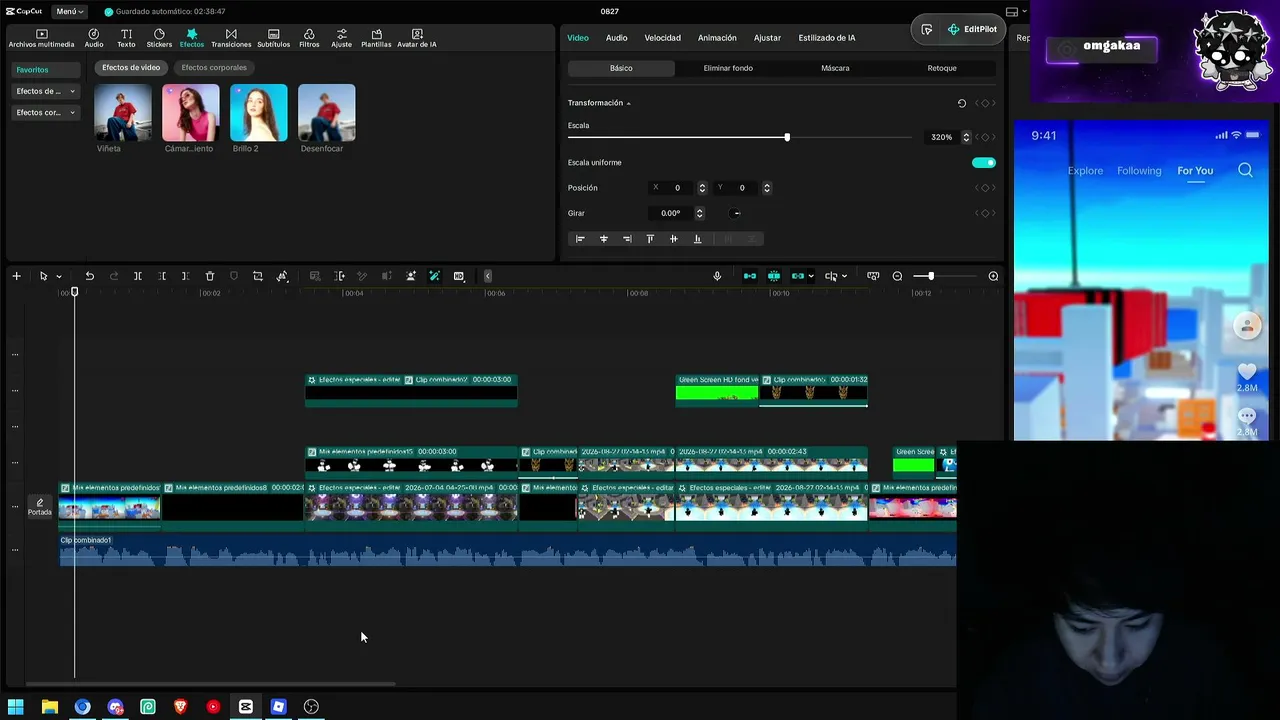Open the Plantillas panel
This screenshot has width=1280, height=720.
(376, 38)
